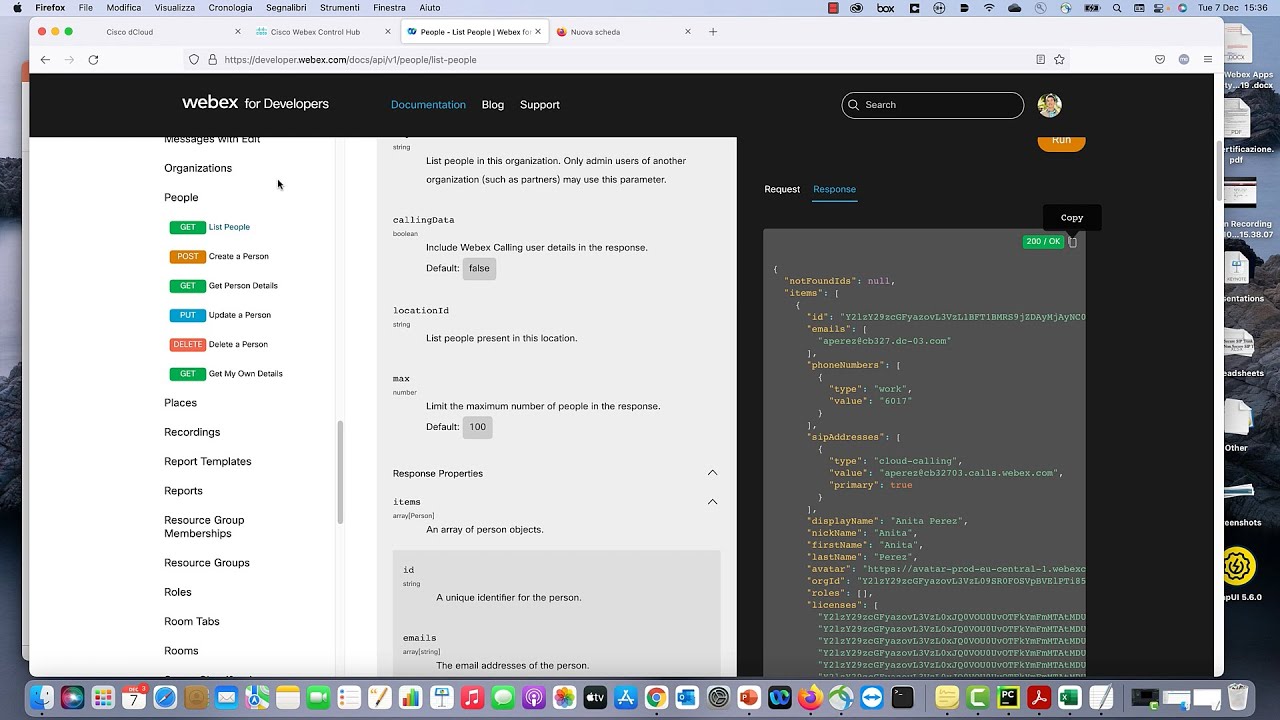View site security lock info

[x=212, y=60]
